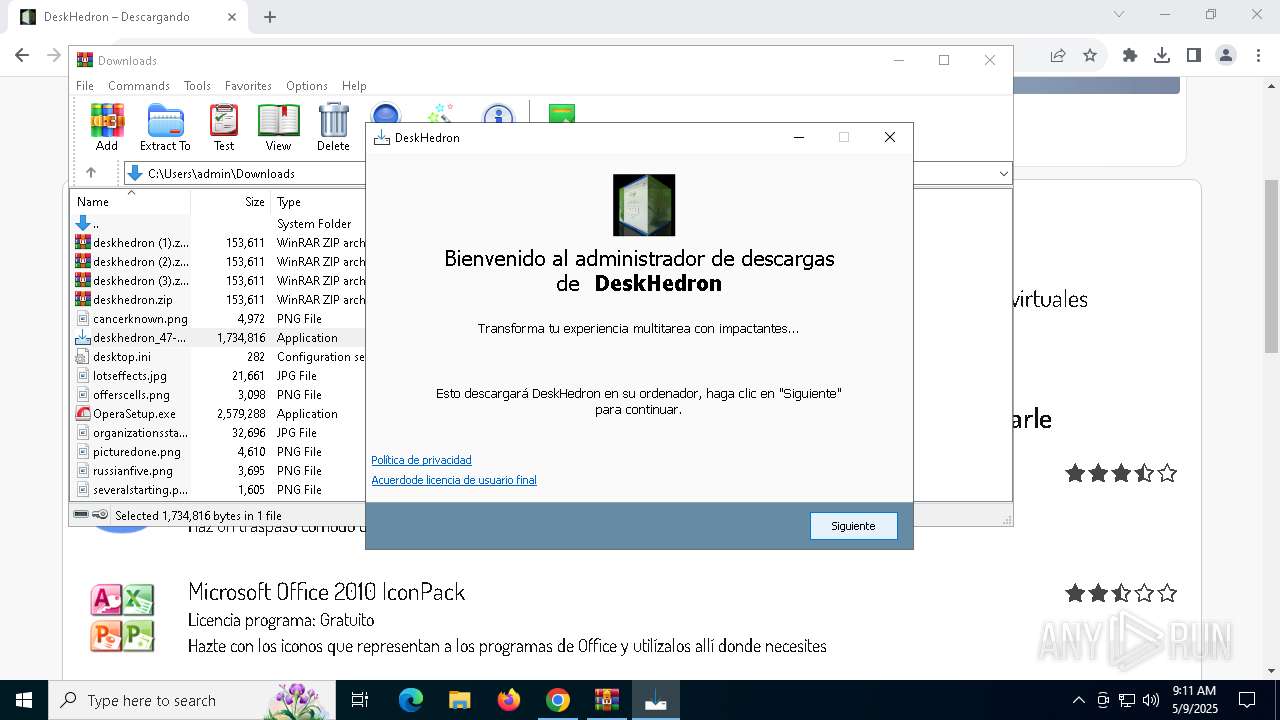Viewport: 1280px width, 720px height.
Task: Click the OperaSetup.exe file icon
Action: point(83,413)
